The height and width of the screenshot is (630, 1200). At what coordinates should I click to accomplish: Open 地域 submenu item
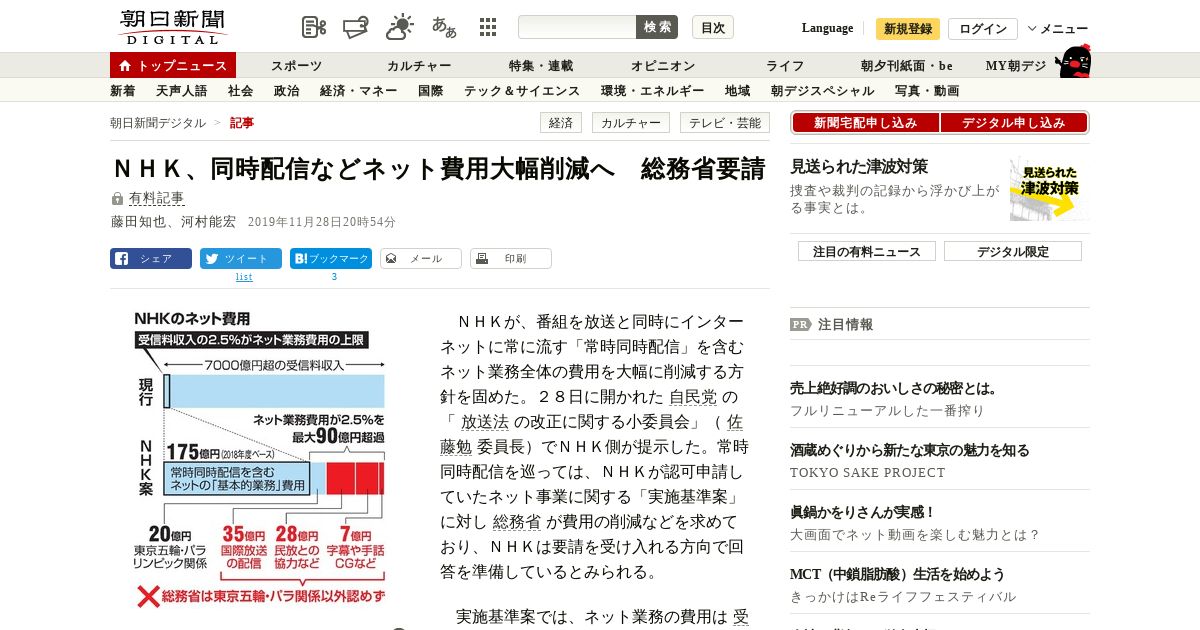click(737, 91)
